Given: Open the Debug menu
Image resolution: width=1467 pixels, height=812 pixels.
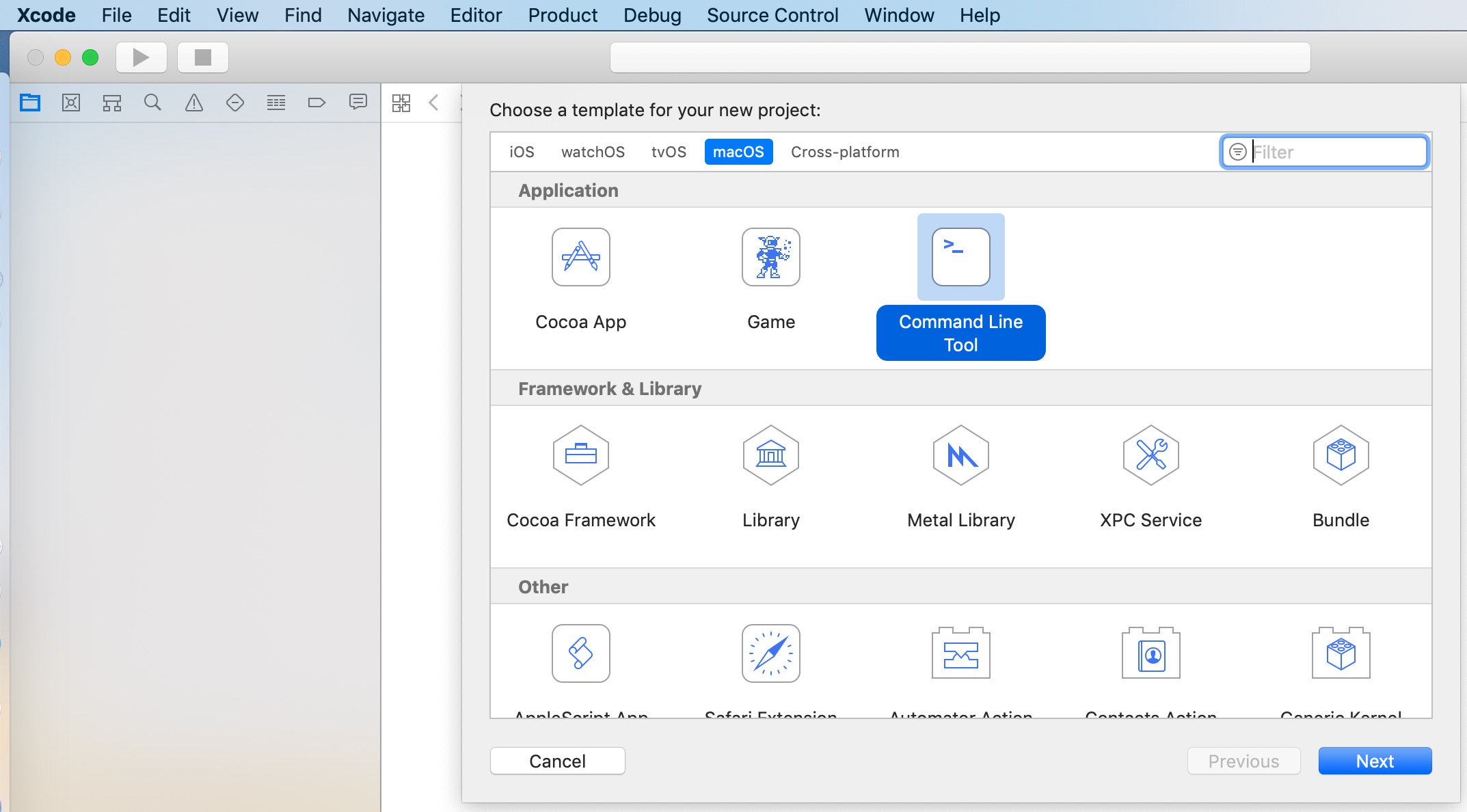Looking at the screenshot, I should pos(652,15).
